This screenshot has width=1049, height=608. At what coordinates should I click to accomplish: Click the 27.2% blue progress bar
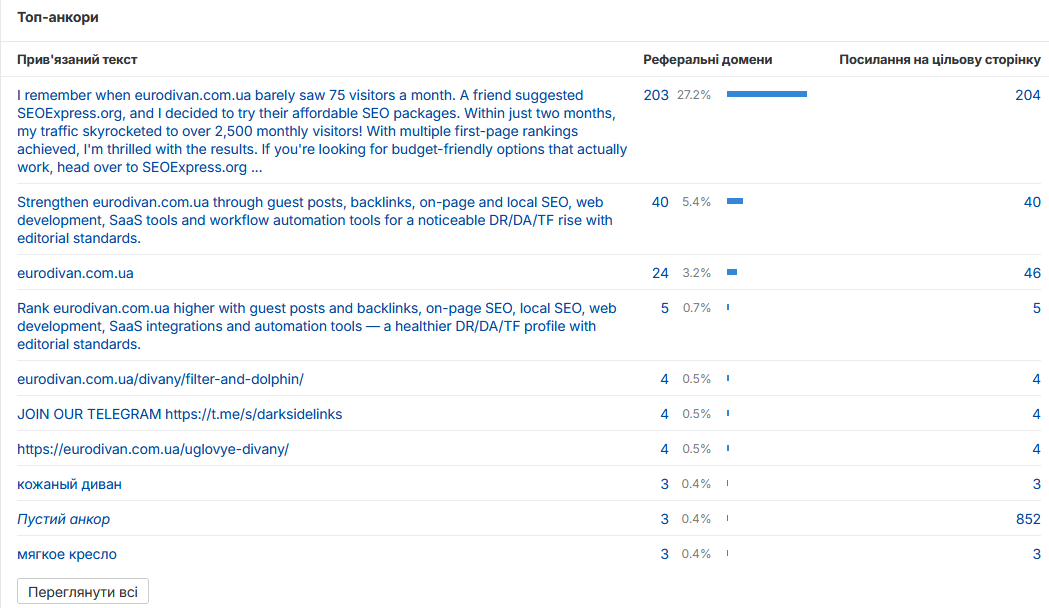(767, 94)
